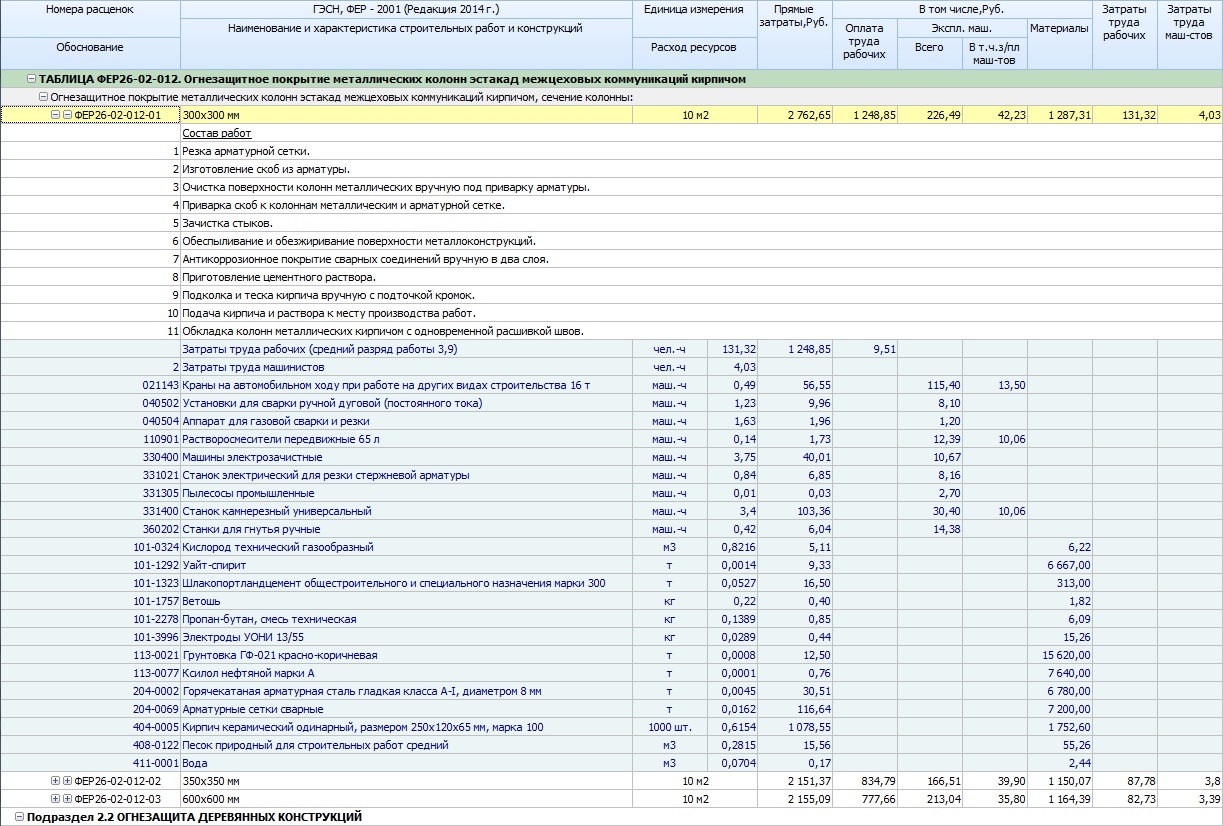Select 'Растворосмесители передвижные 65 л' resource
Viewport: 1223px width, 826px height.
(x=280, y=439)
